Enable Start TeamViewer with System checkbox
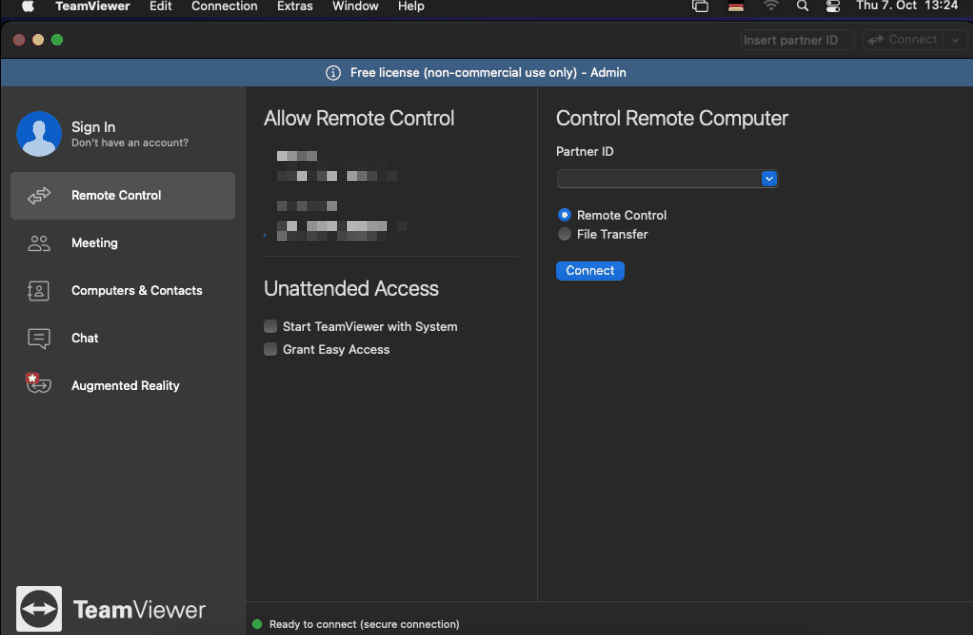The width and height of the screenshot is (973, 635). [270, 326]
